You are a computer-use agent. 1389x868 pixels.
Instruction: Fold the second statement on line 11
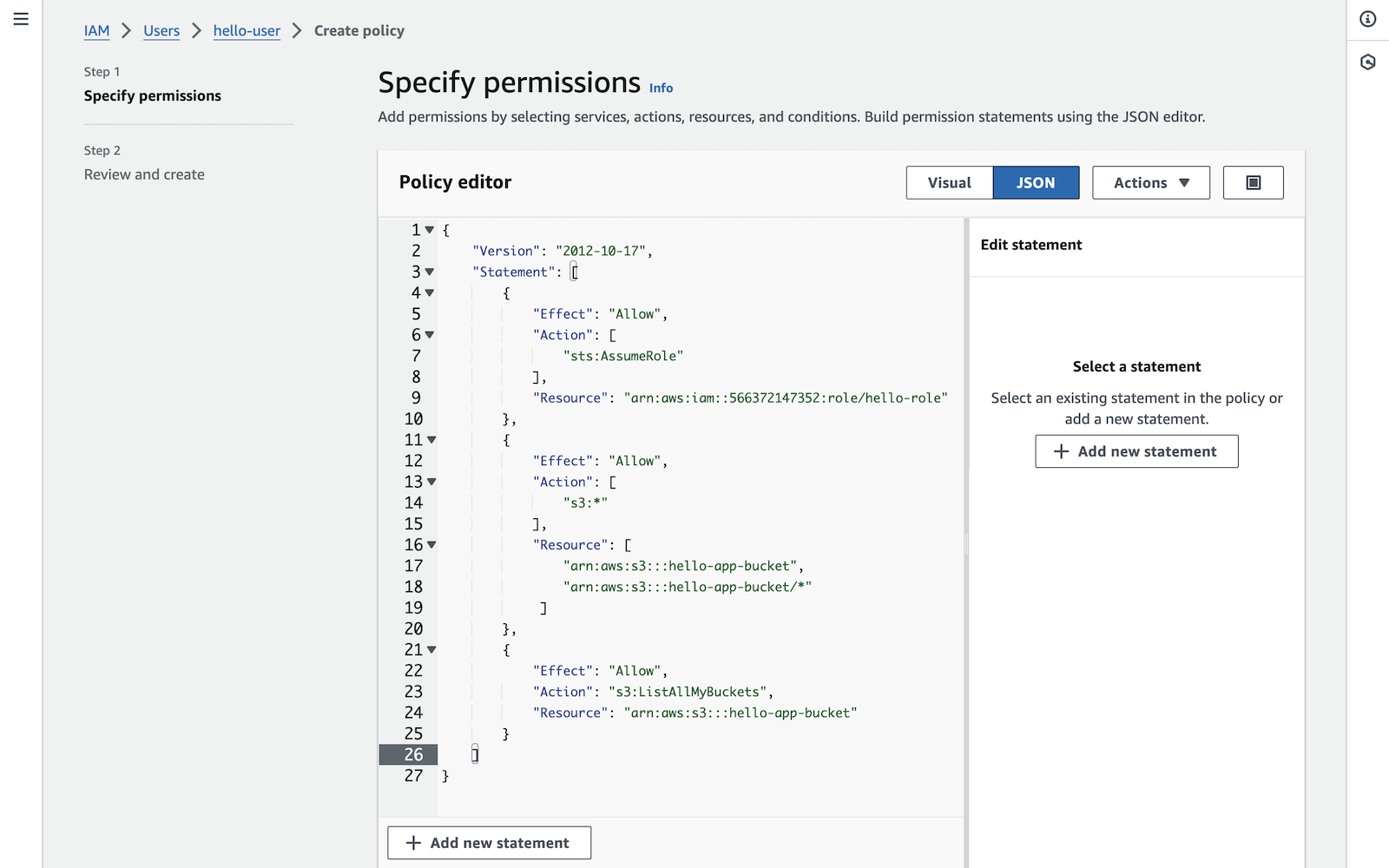pyautogui.click(x=431, y=440)
